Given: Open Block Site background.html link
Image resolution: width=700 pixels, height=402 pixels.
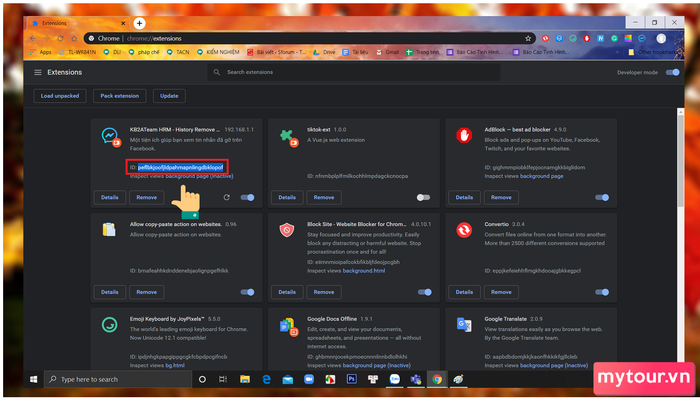Looking at the screenshot, I should [x=364, y=271].
